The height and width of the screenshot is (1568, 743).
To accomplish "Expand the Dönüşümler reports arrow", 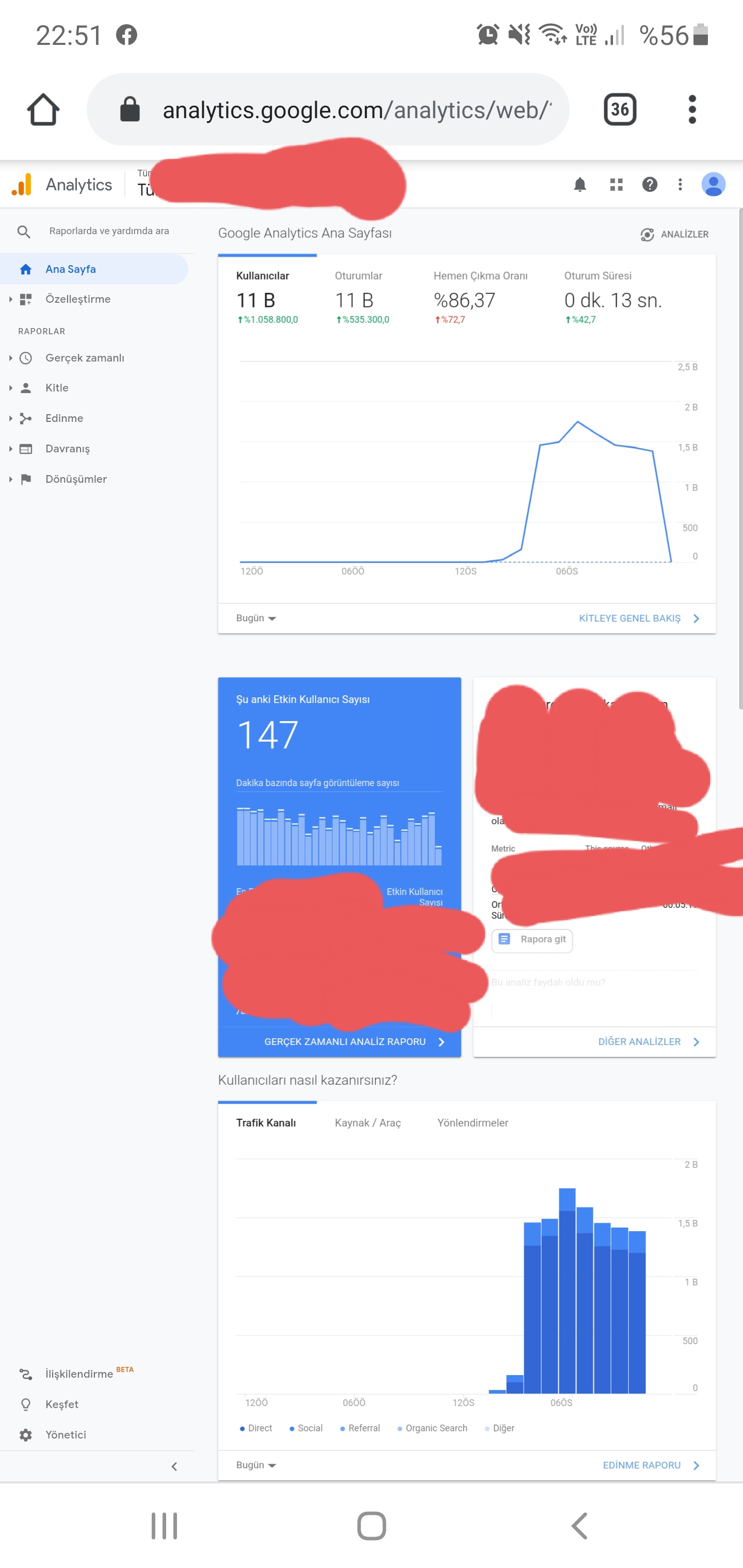I will coord(10,479).
